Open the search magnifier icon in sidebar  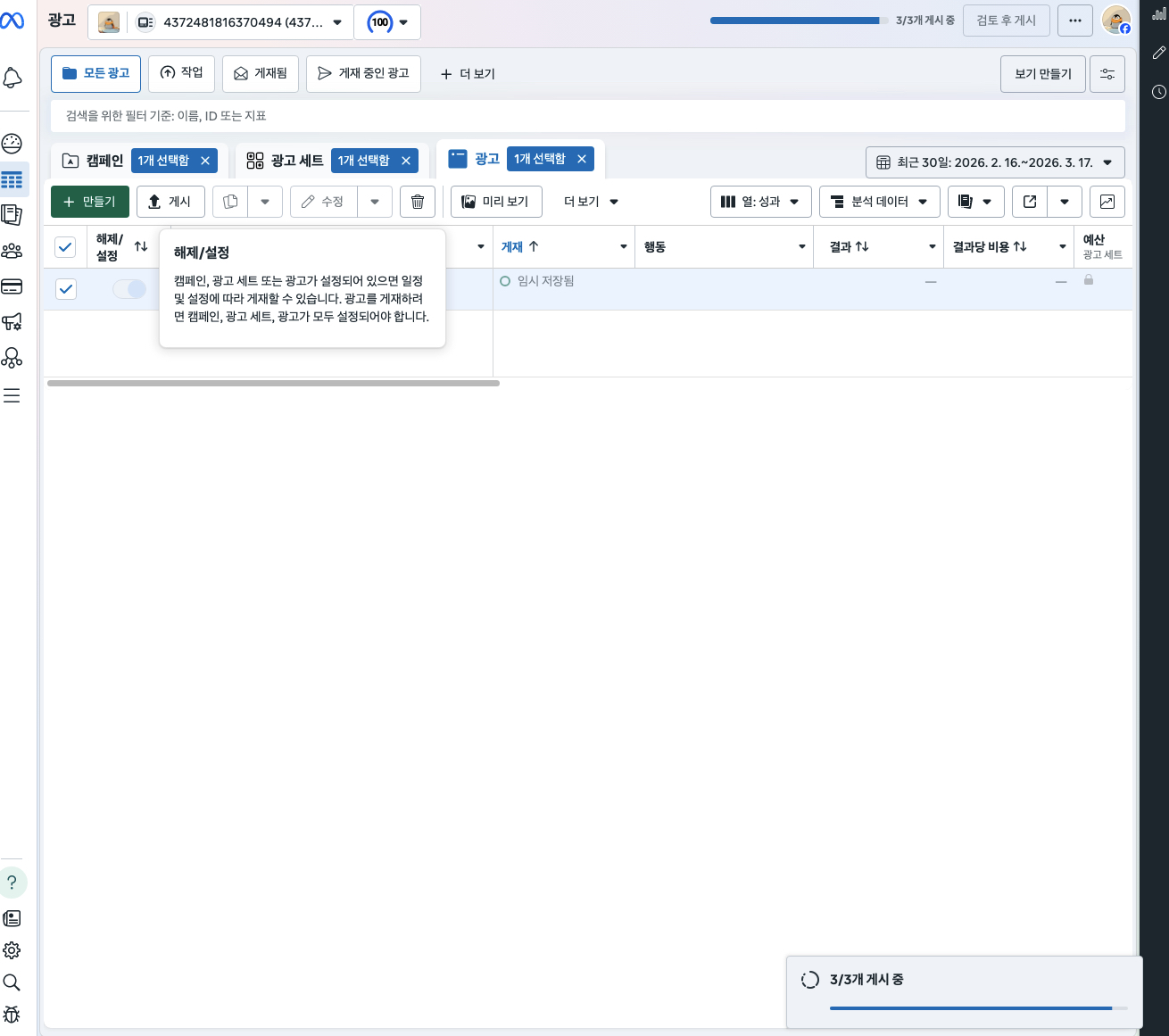[x=12, y=982]
